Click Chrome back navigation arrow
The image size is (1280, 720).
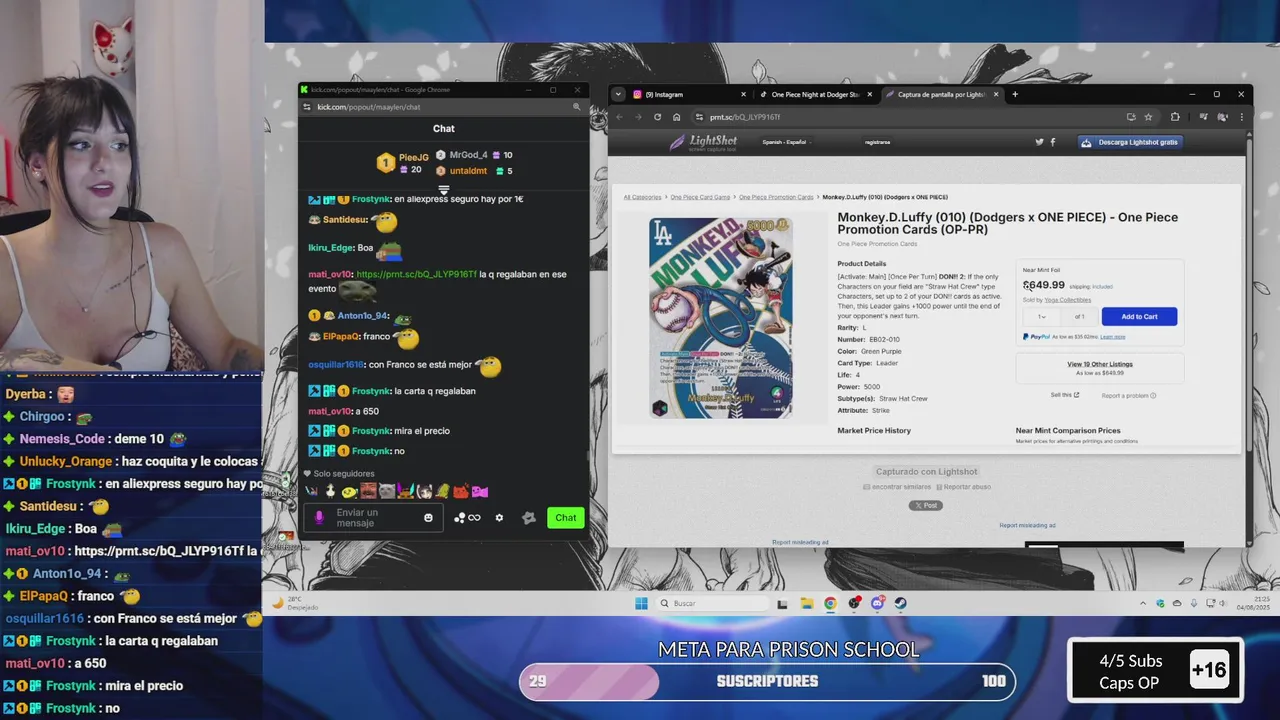coord(619,117)
